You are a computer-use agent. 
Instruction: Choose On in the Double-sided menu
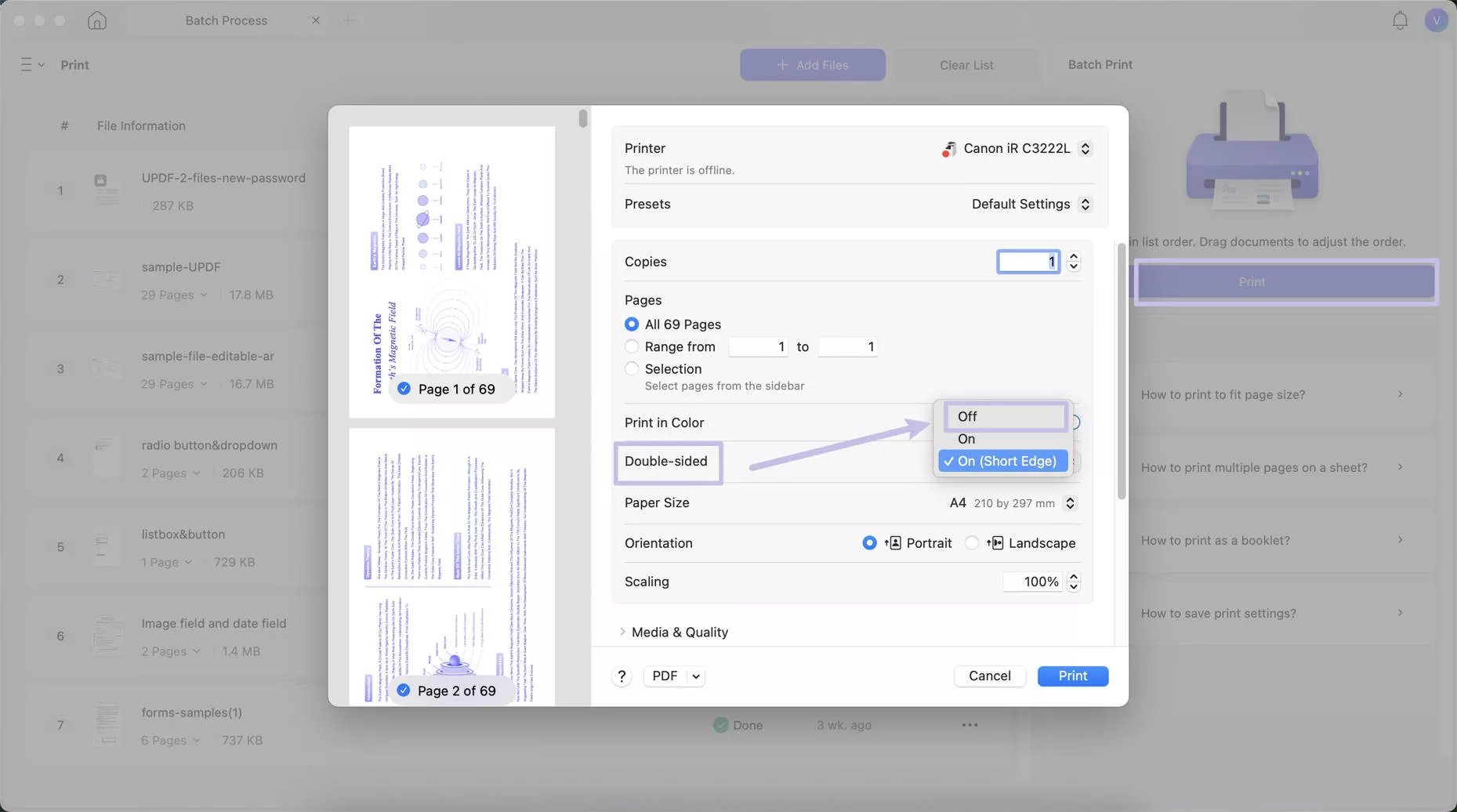(x=1003, y=440)
